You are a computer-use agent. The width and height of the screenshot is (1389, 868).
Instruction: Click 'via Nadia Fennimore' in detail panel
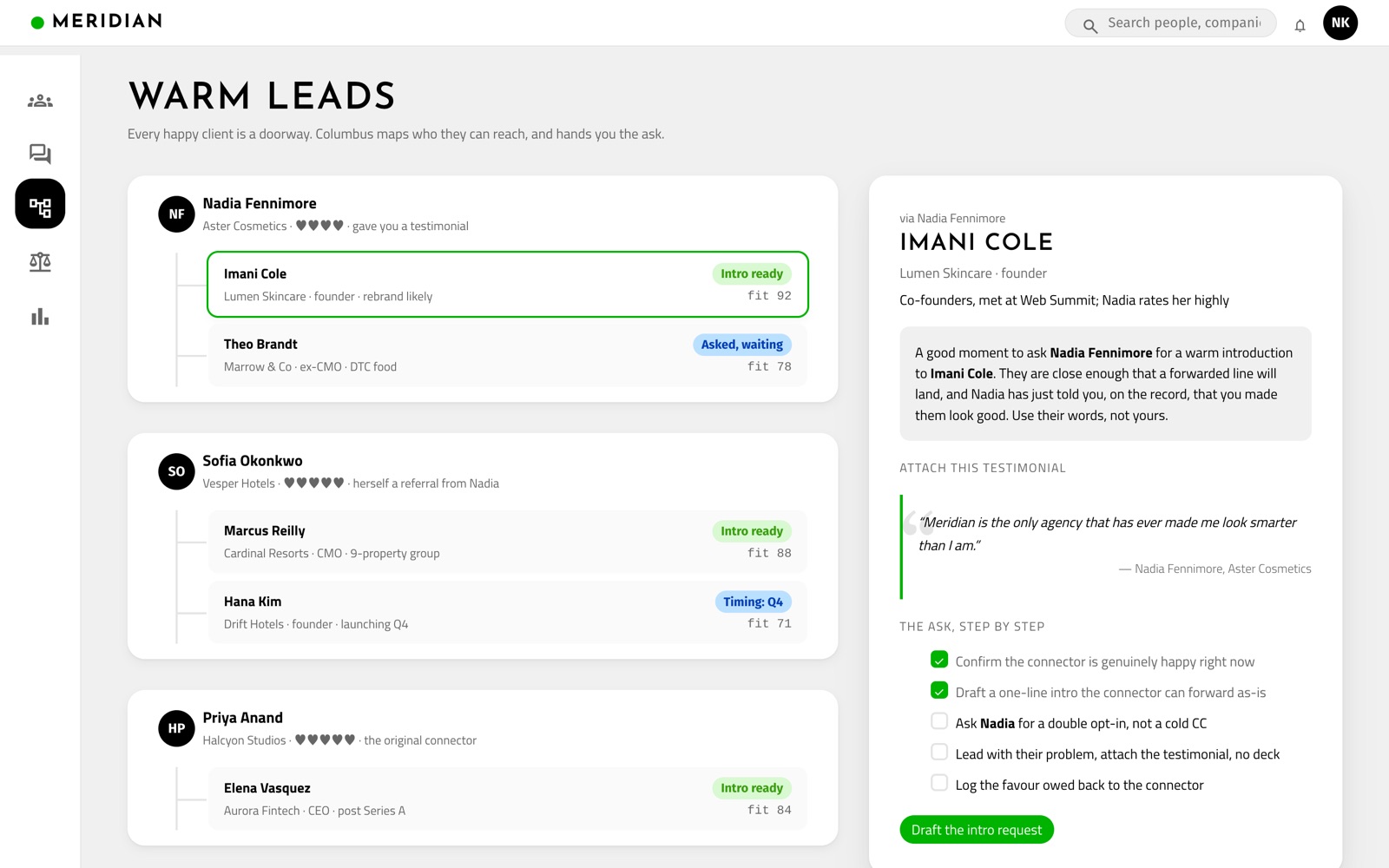click(x=952, y=219)
